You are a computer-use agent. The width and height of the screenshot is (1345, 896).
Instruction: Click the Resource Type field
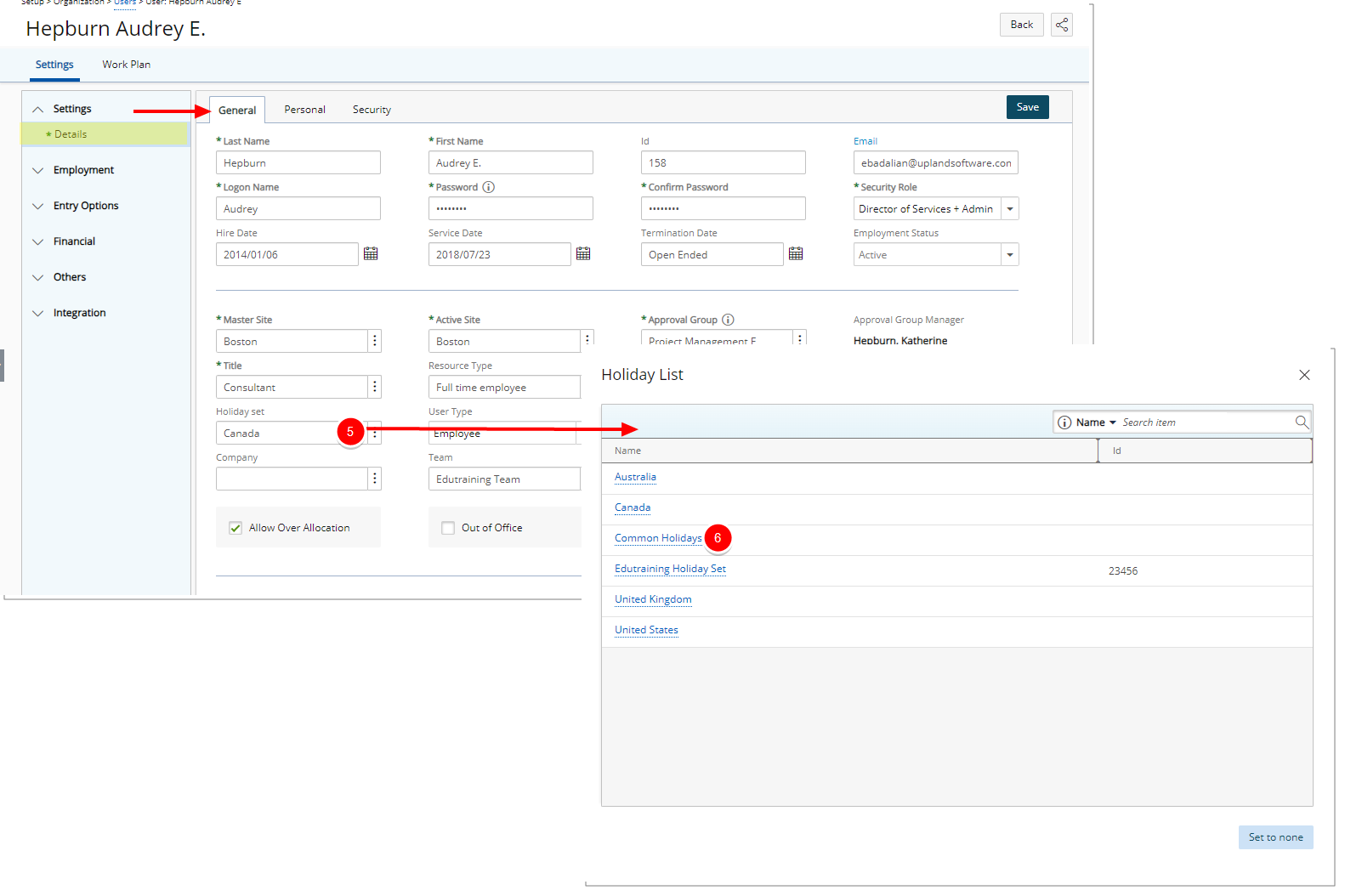[505, 388]
